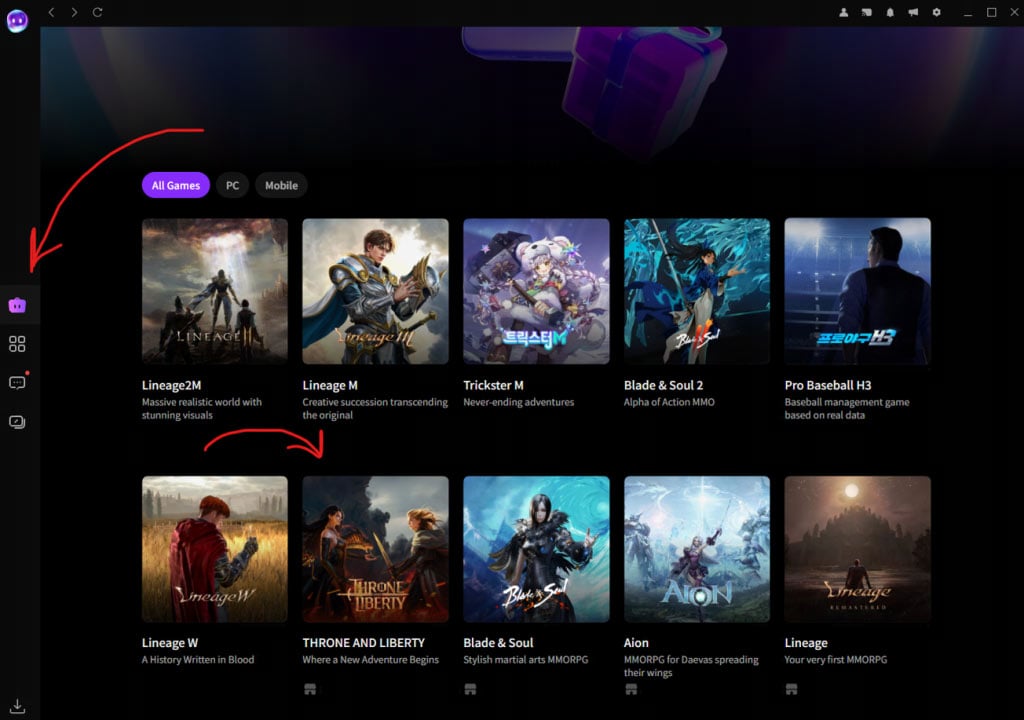Click the "Where a New Adventure Begins" description
The image size is (1024, 720).
coord(370,659)
